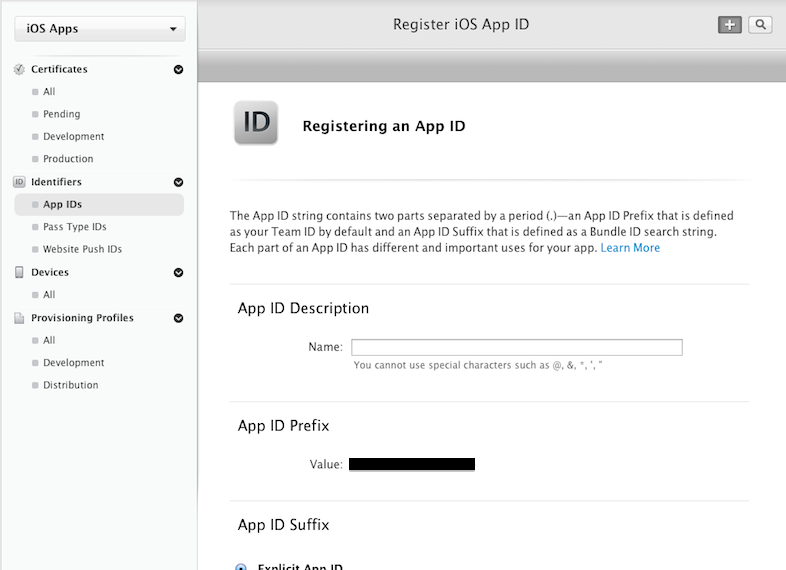This screenshot has width=786, height=570.
Task: Collapse the Provisioning Profiles section
Action: click(178, 318)
